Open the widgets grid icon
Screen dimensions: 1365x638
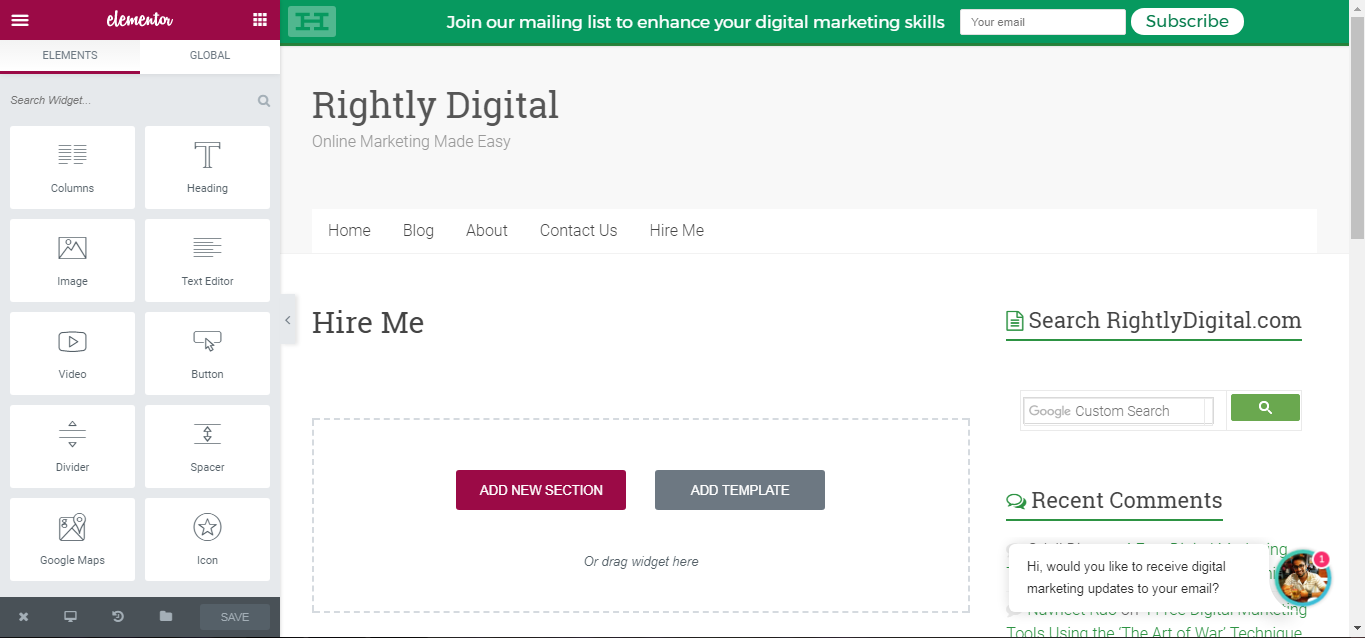[260, 20]
